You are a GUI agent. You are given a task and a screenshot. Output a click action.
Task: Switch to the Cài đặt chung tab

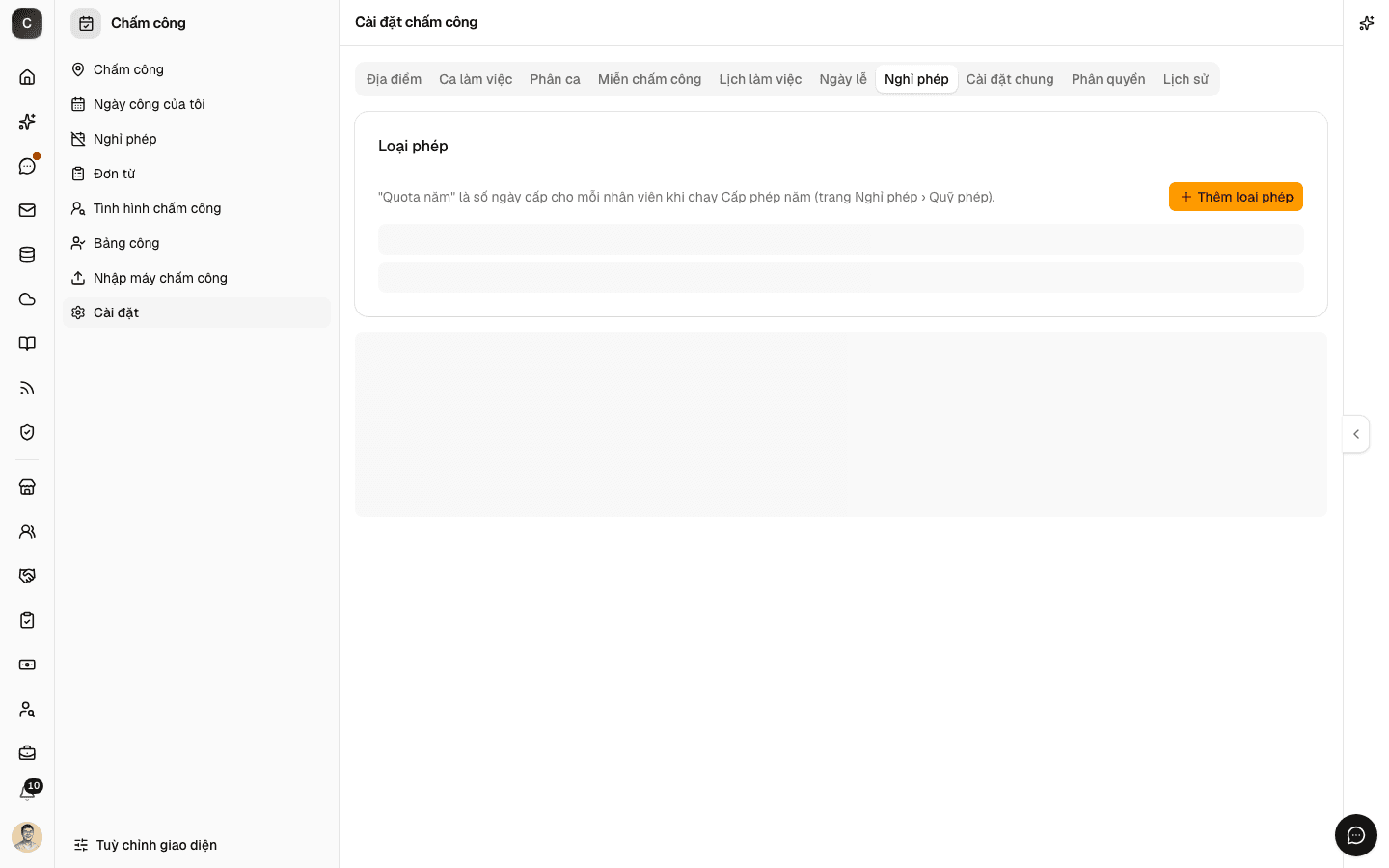tap(1010, 79)
